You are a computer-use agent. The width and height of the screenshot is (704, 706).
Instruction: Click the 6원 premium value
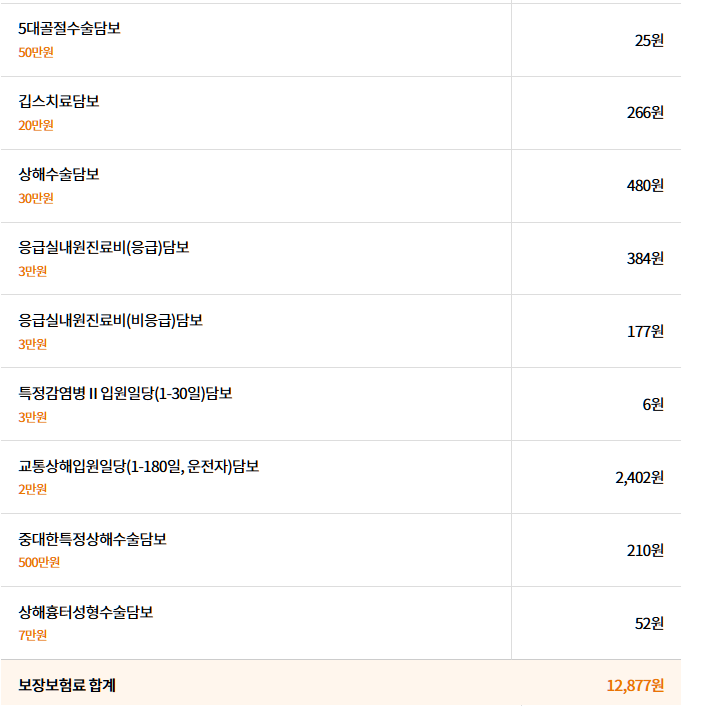[x=653, y=405]
